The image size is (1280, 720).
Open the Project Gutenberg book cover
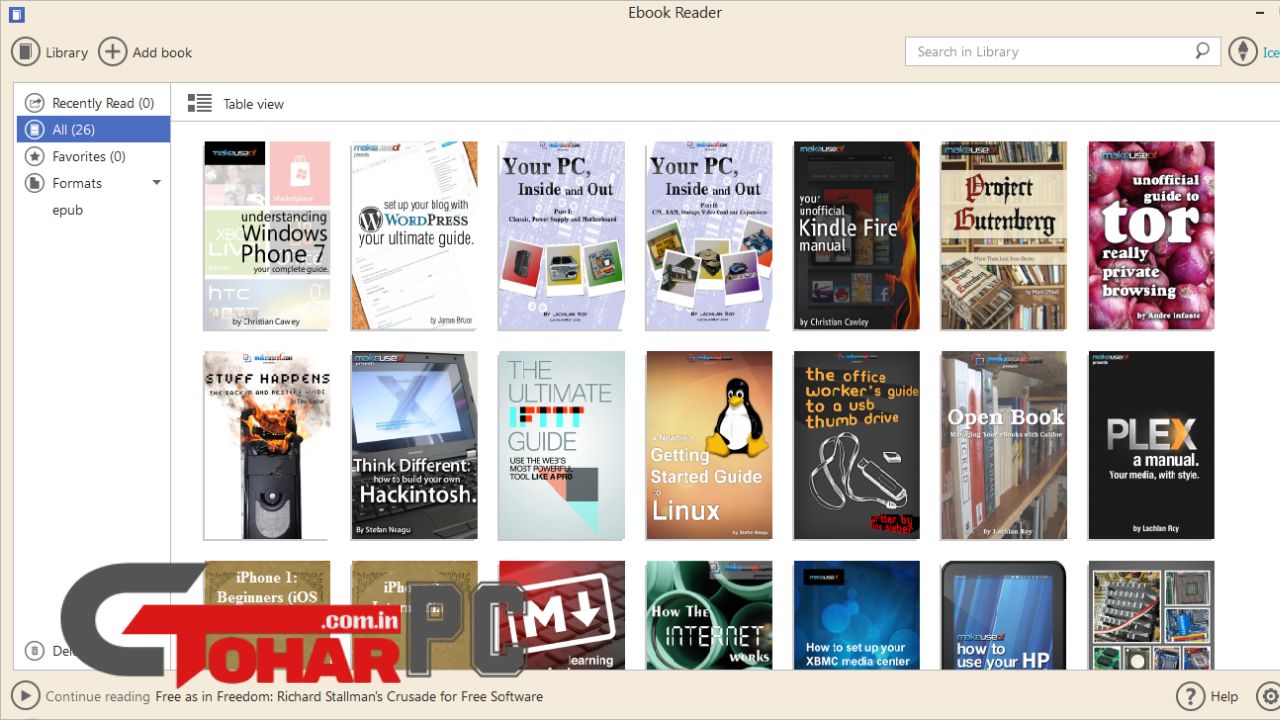pyautogui.click(x=1004, y=236)
